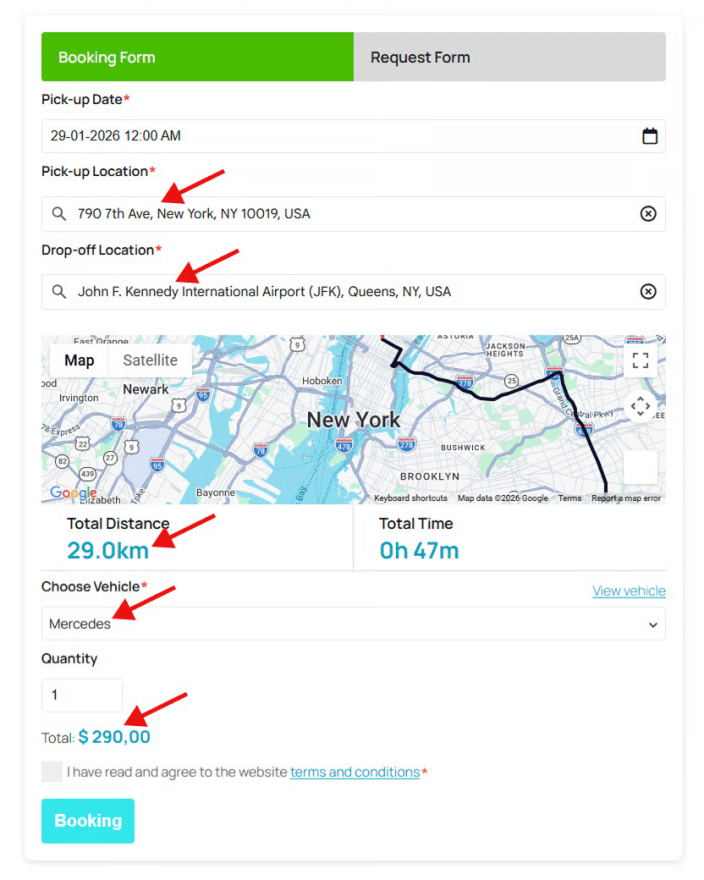Open the map Terms link
The height and width of the screenshot is (880, 704).
click(x=569, y=498)
